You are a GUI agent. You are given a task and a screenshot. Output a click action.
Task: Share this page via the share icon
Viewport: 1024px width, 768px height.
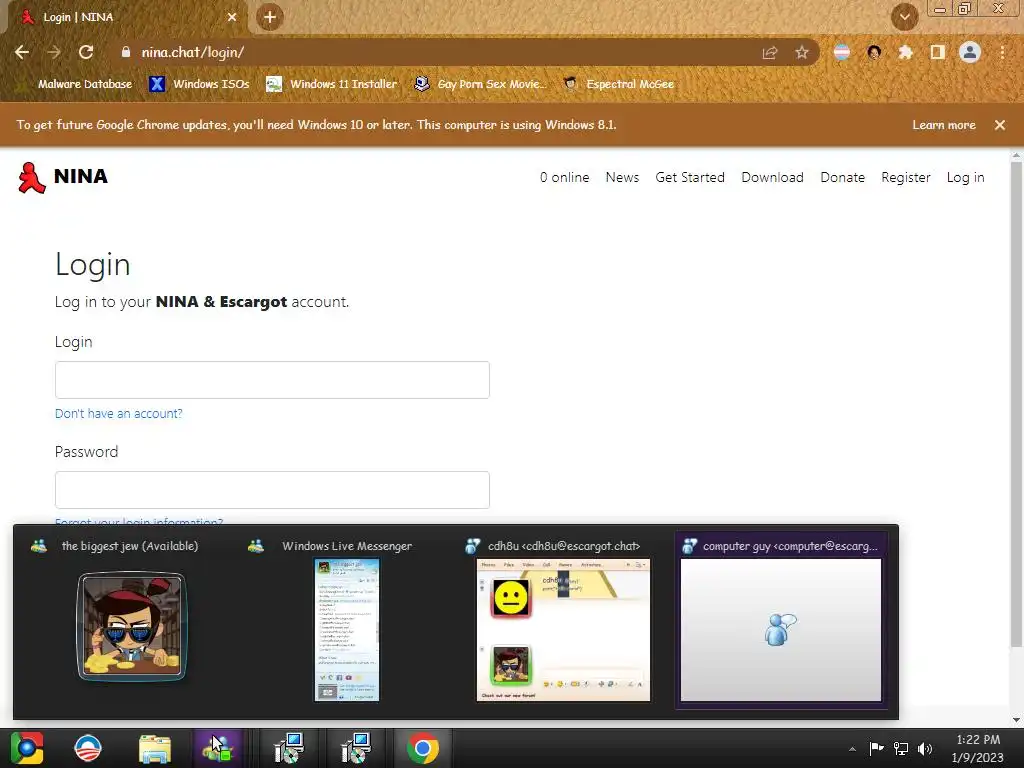(x=770, y=52)
